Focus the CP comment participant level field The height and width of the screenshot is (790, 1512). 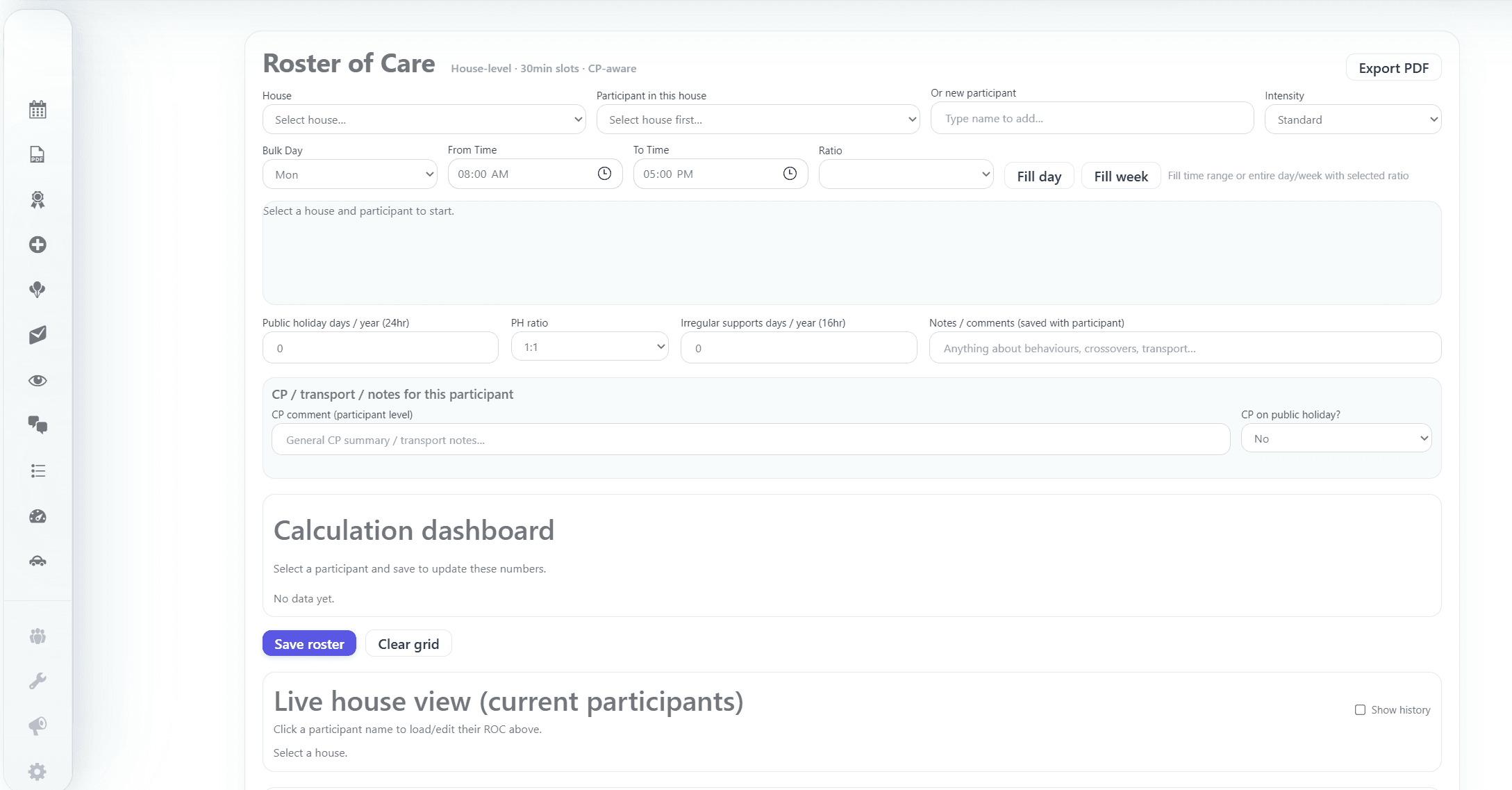coord(751,439)
